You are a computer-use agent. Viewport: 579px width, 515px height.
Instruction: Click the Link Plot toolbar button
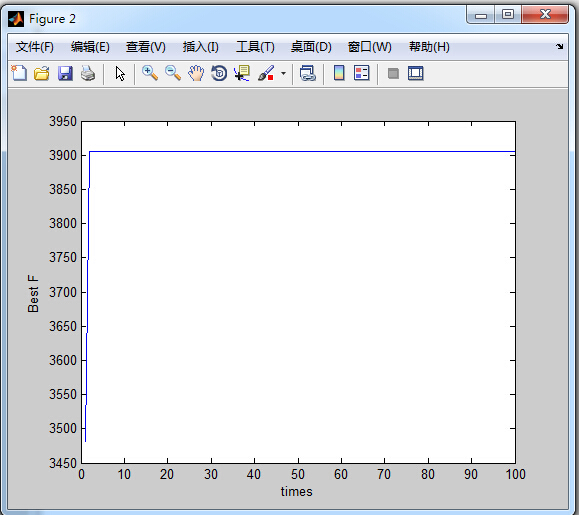pyautogui.click(x=308, y=73)
